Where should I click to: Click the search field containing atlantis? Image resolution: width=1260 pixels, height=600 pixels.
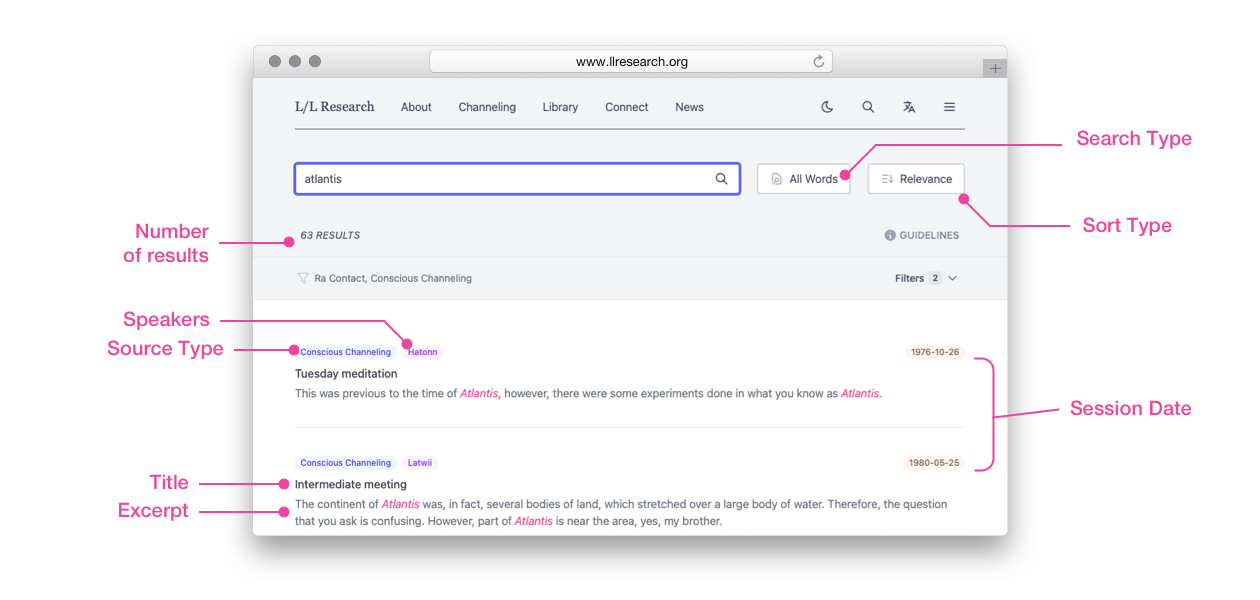pos(500,179)
